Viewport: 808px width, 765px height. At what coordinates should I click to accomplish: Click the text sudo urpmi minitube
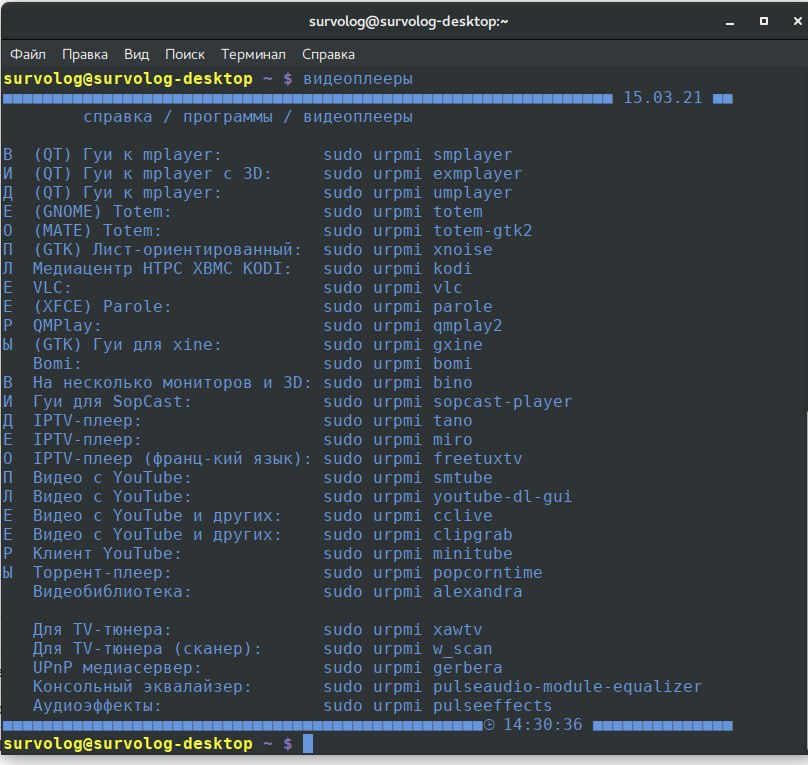pos(417,554)
